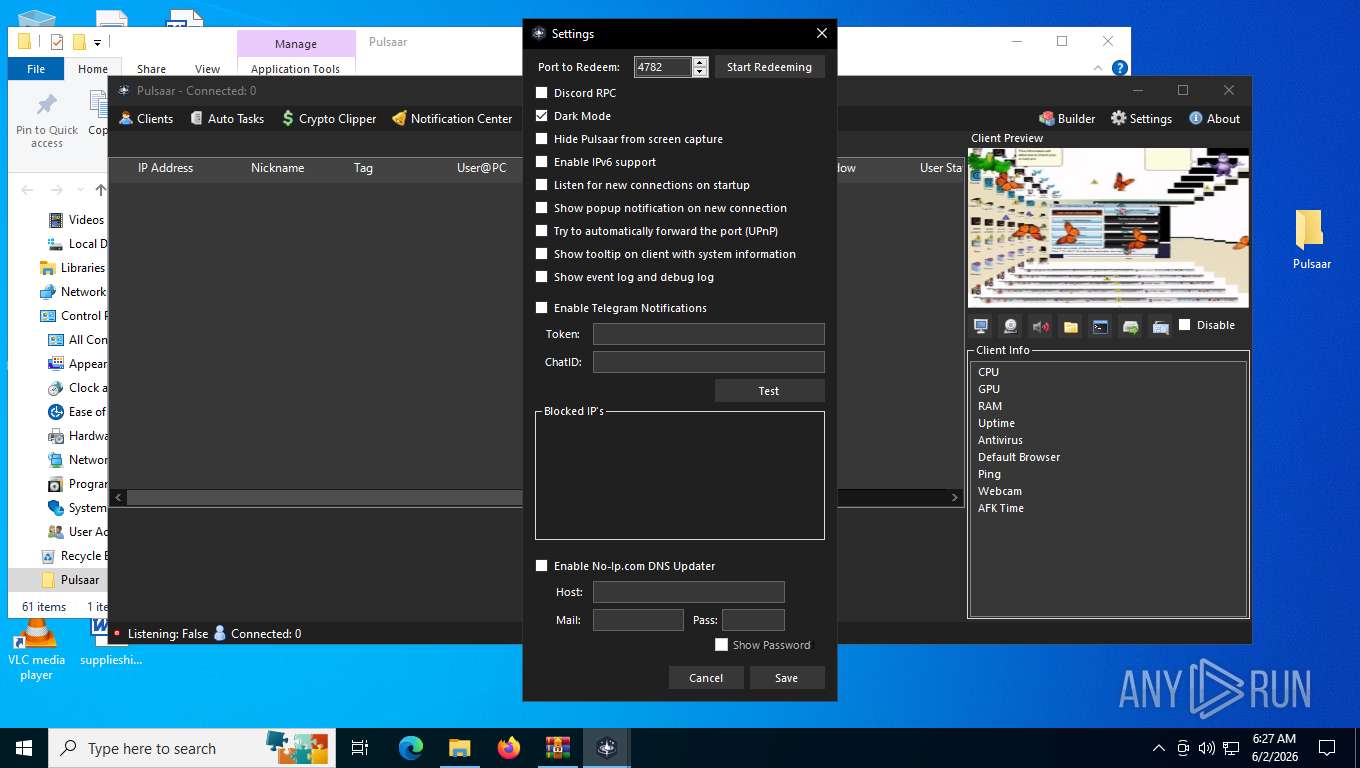Open Settings gear in Pulsaar toolbar

1141,118
